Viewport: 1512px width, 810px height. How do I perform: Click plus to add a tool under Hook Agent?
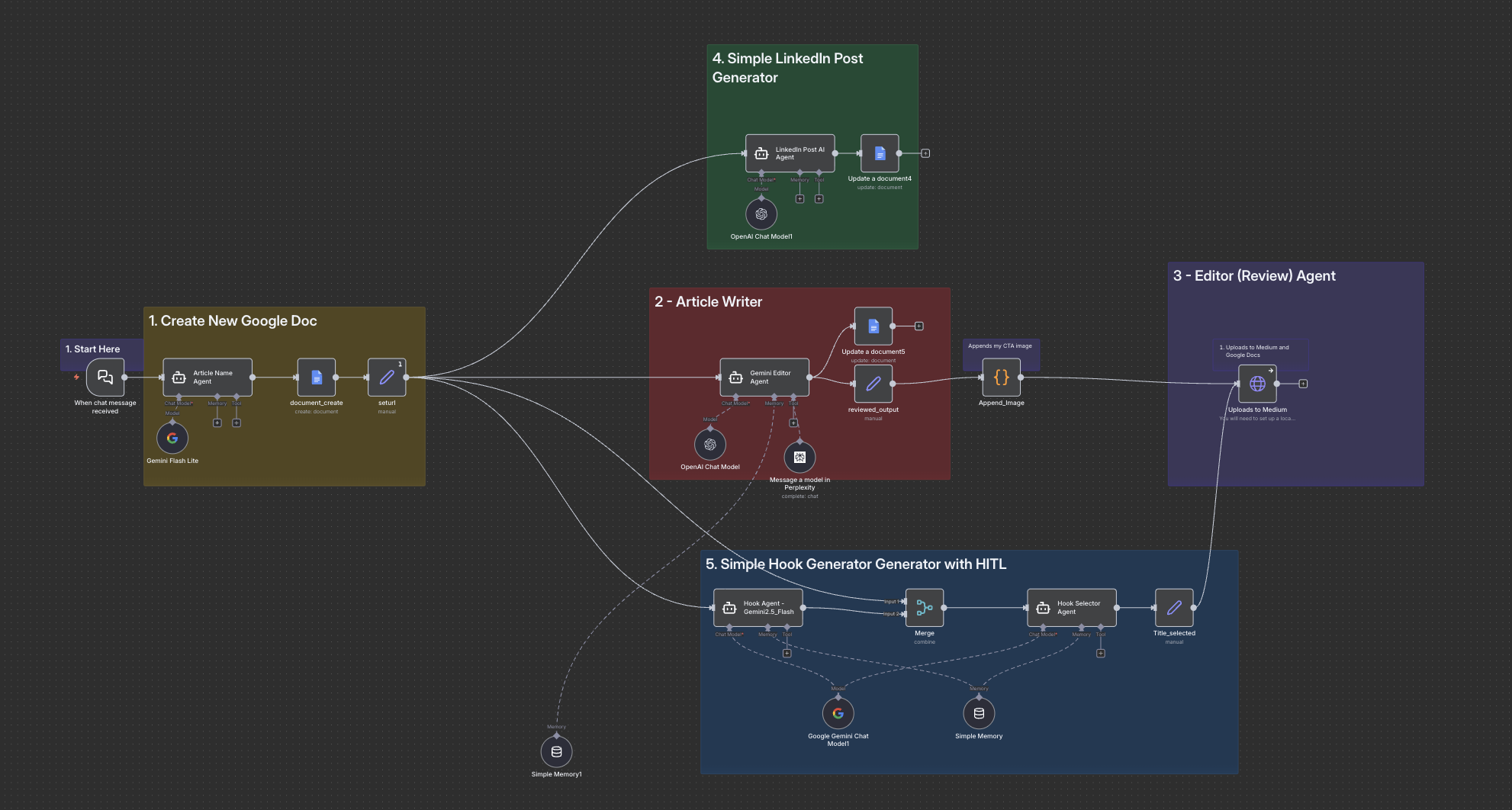[786, 653]
